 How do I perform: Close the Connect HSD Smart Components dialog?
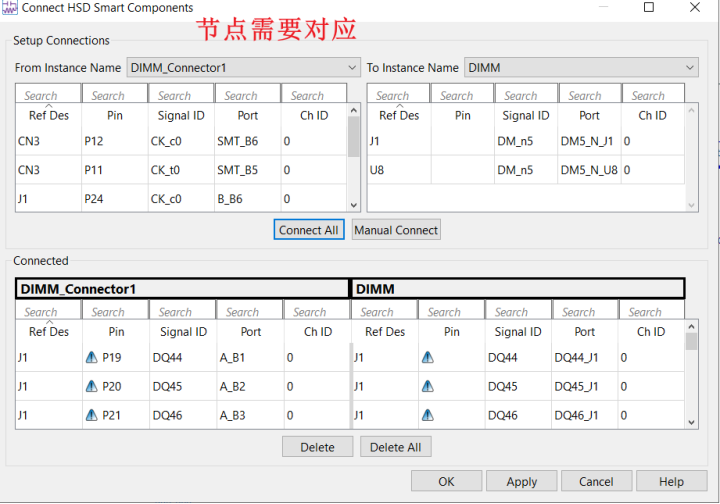[x=695, y=7]
